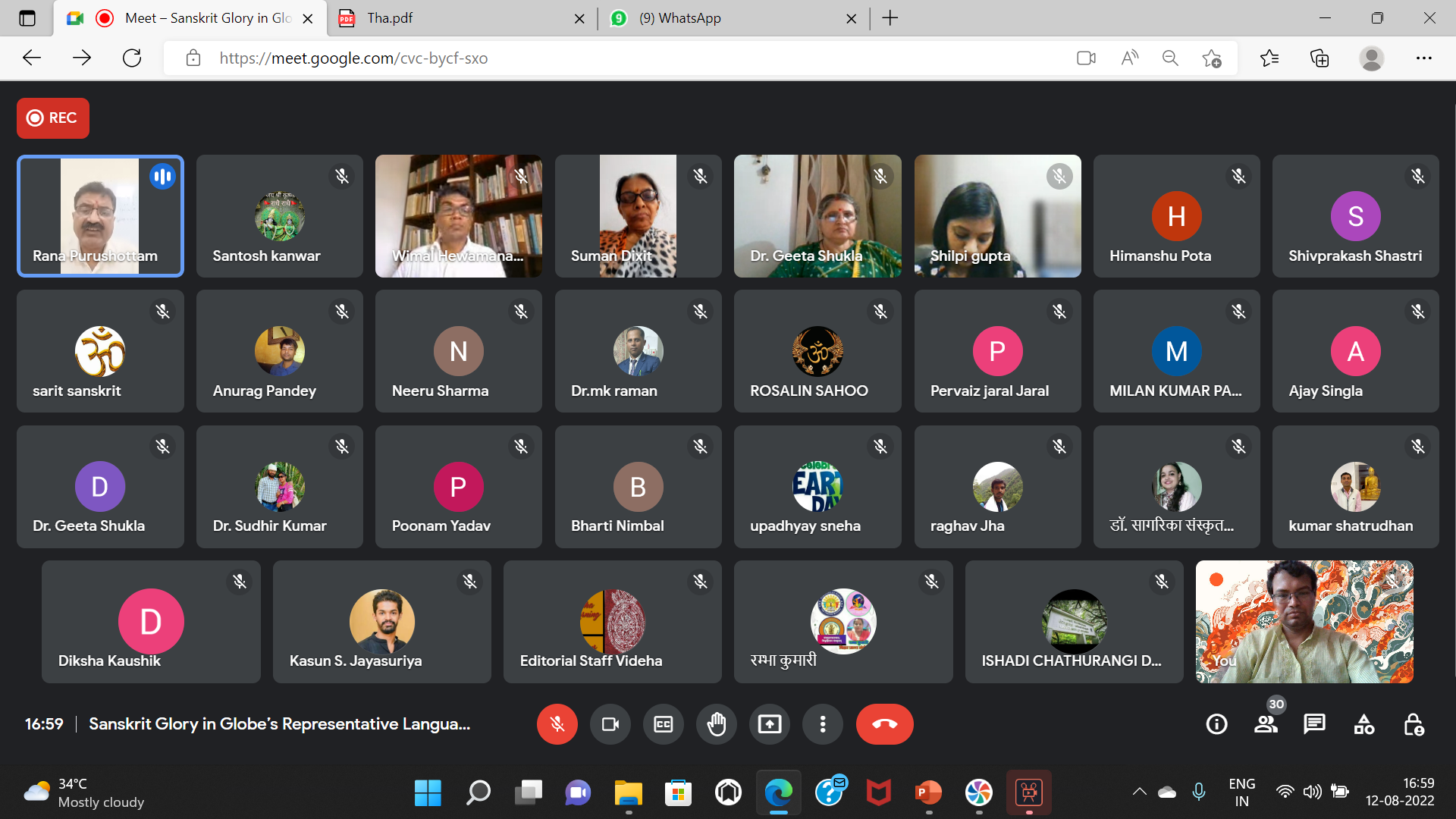
Task: Show participants list with 30 people
Action: coord(1266,724)
